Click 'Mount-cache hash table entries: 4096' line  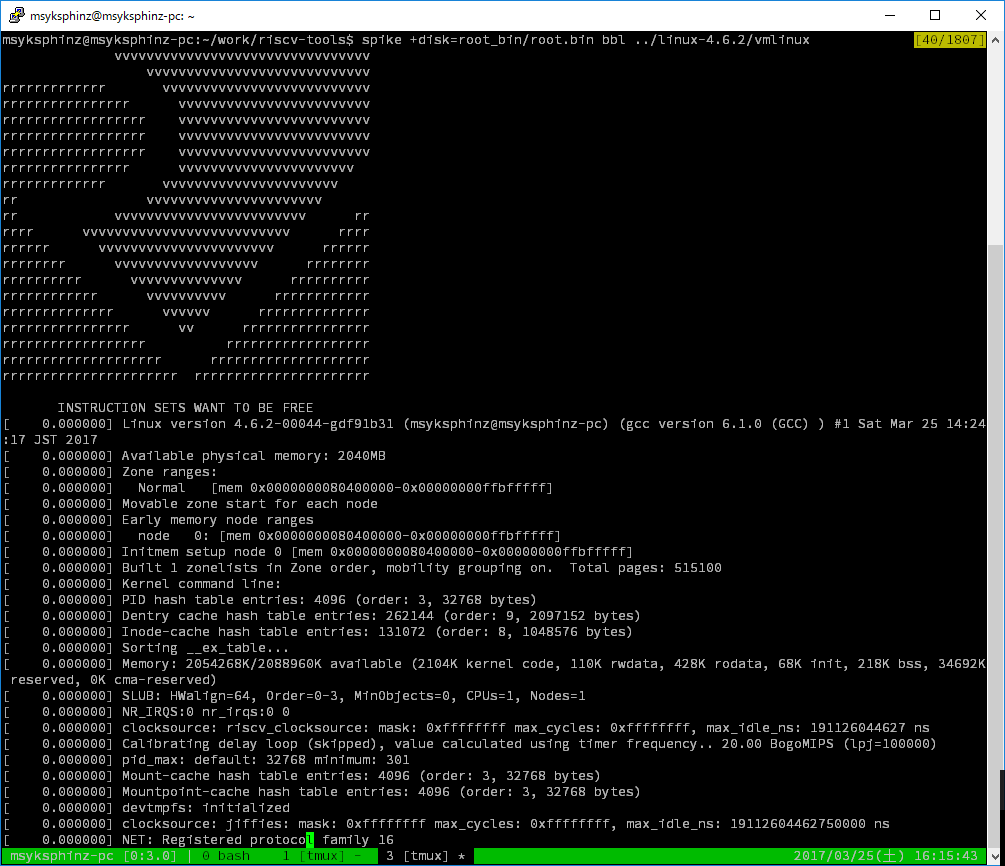tap(302, 776)
